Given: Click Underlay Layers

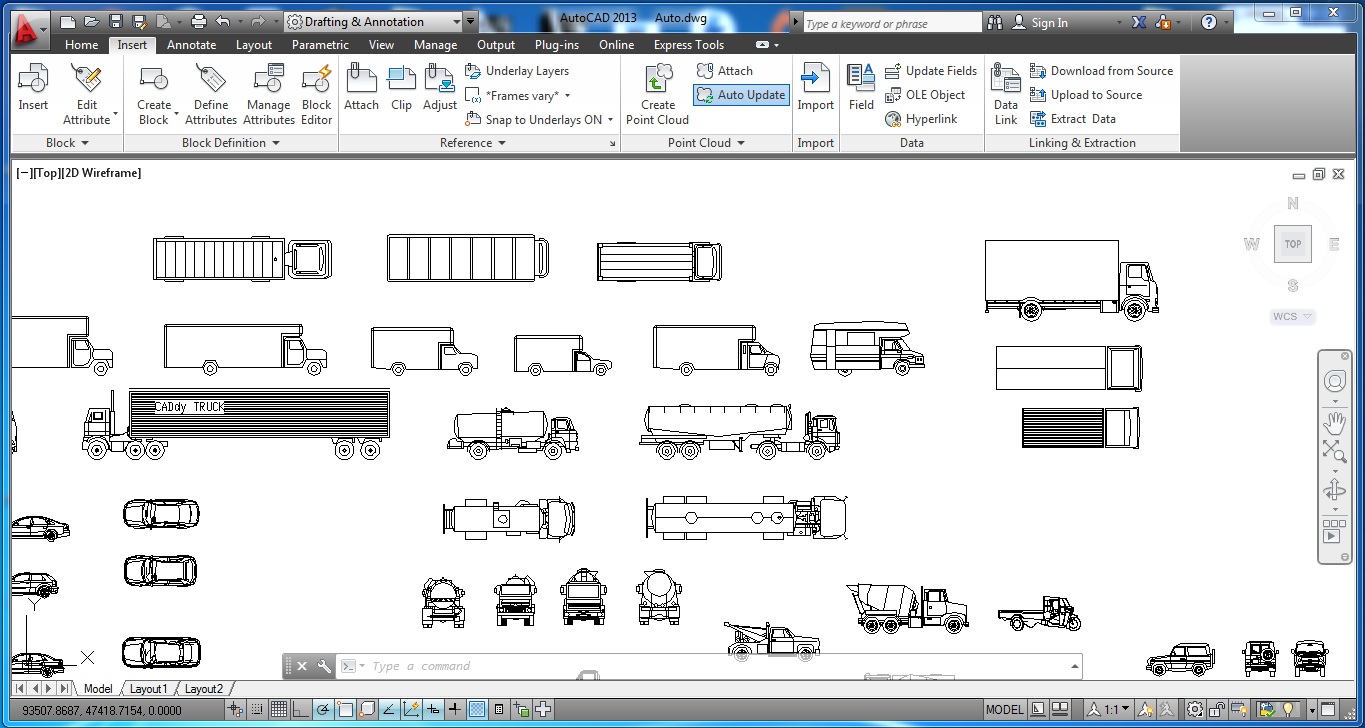Looking at the screenshot, I should click(x=517, y=71).
